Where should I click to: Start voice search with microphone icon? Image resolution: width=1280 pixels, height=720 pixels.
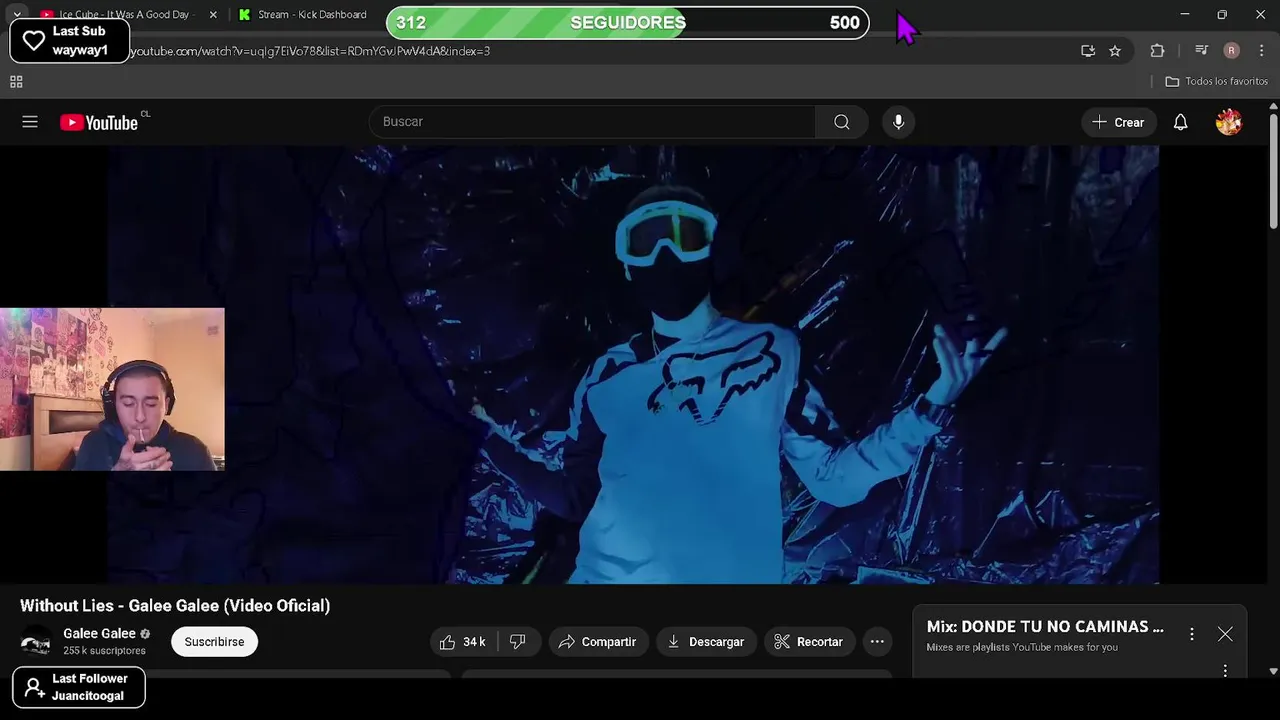point(898,122)
